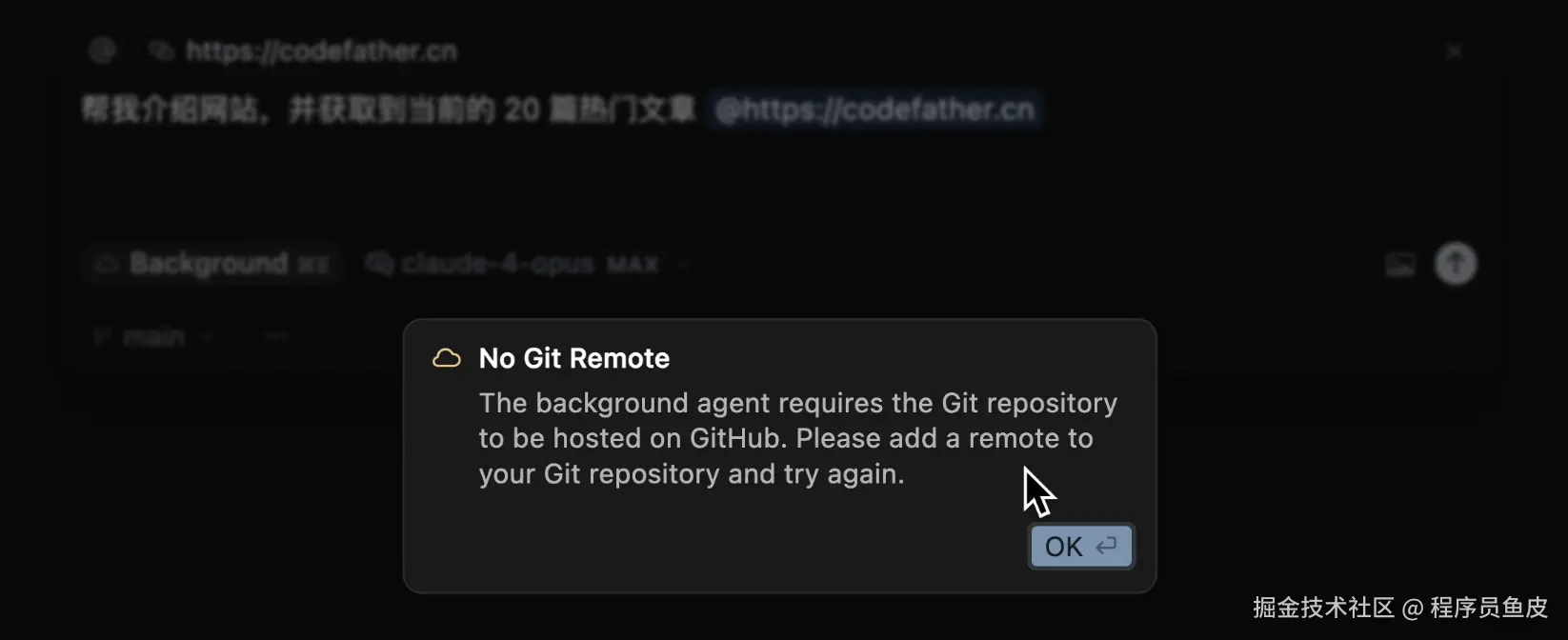
Task: Click the link icon in the codefather.cn chip
Action: [163, 50]
